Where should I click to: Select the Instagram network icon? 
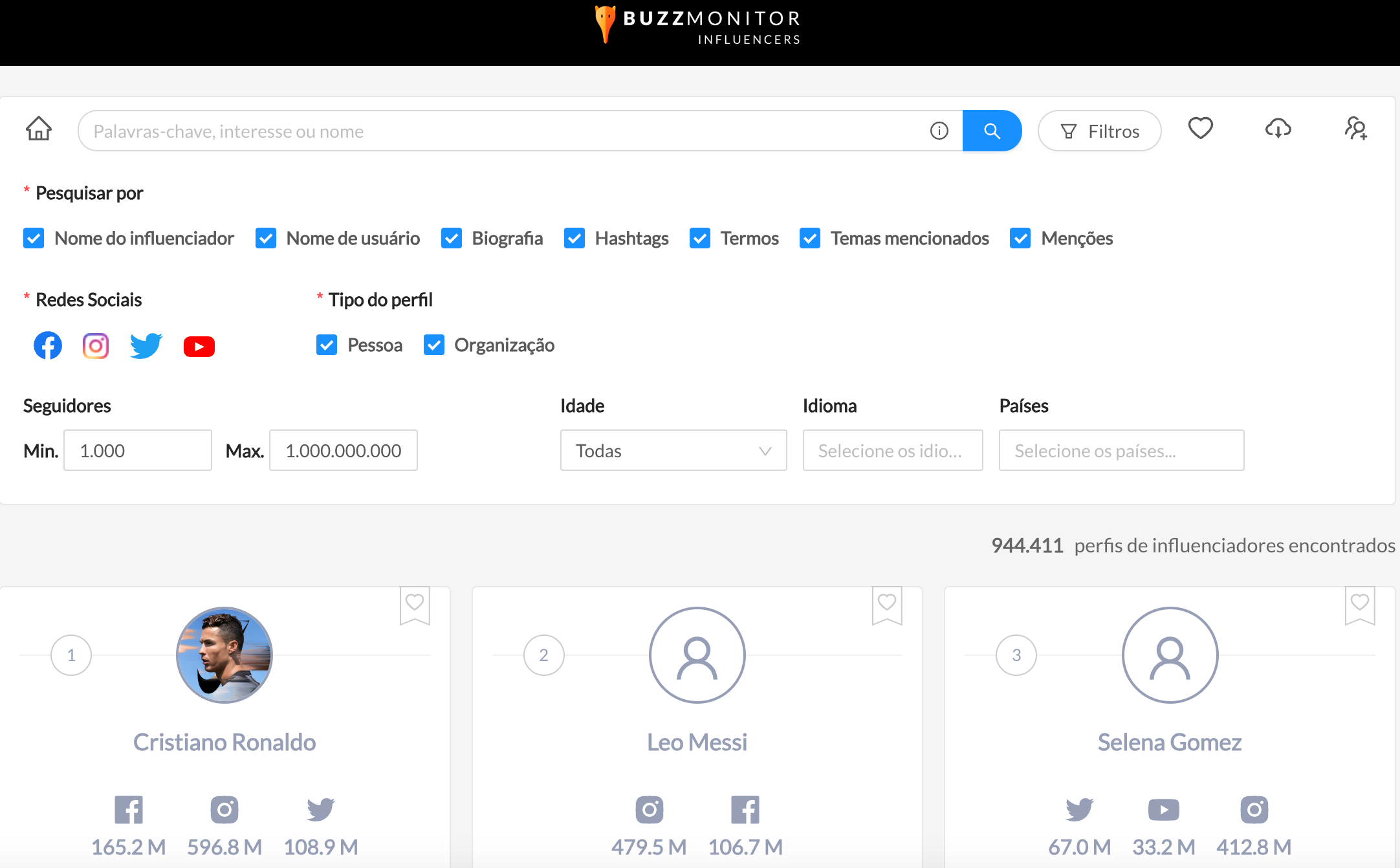tap(96, 346)
